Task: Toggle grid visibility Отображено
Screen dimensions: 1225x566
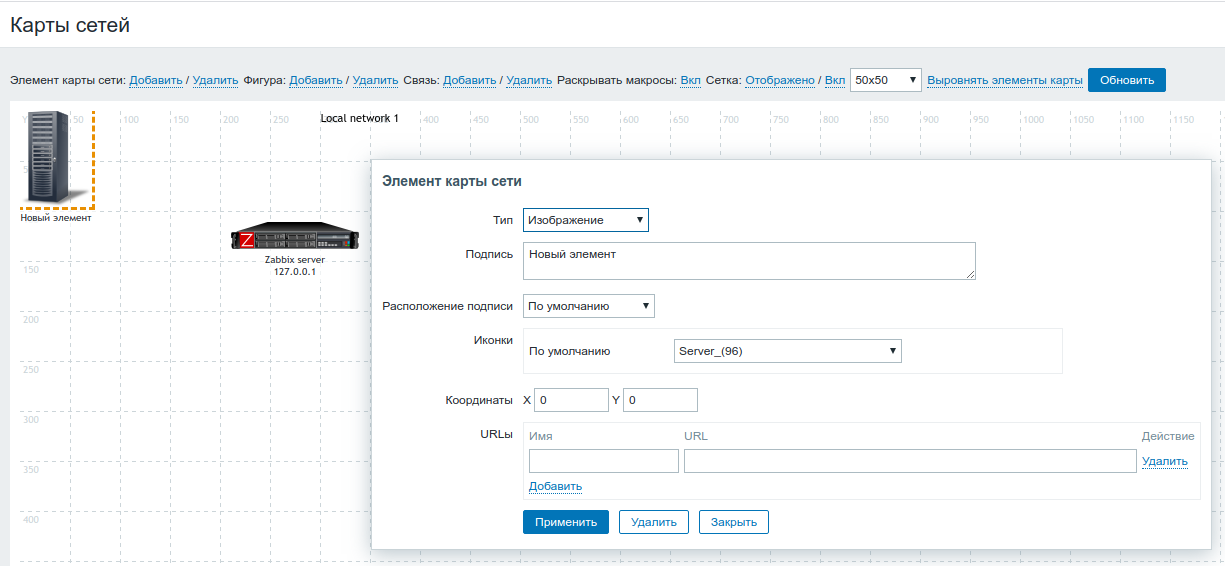Action: [780, 80]
